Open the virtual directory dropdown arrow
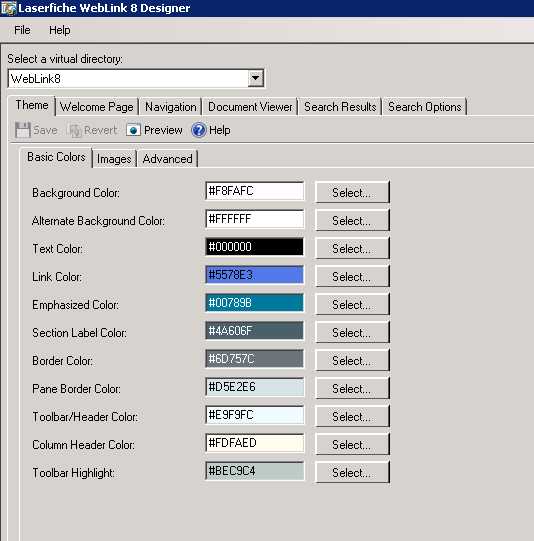The width and height of the screenshot is (534, 541). click(x=256, y=78)
